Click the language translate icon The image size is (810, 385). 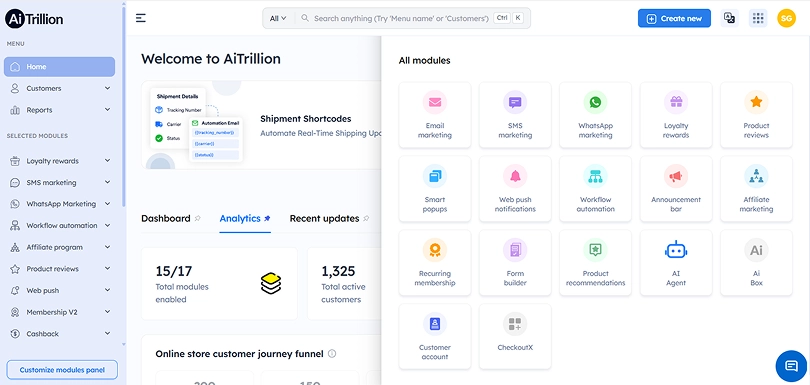(729, 18)
